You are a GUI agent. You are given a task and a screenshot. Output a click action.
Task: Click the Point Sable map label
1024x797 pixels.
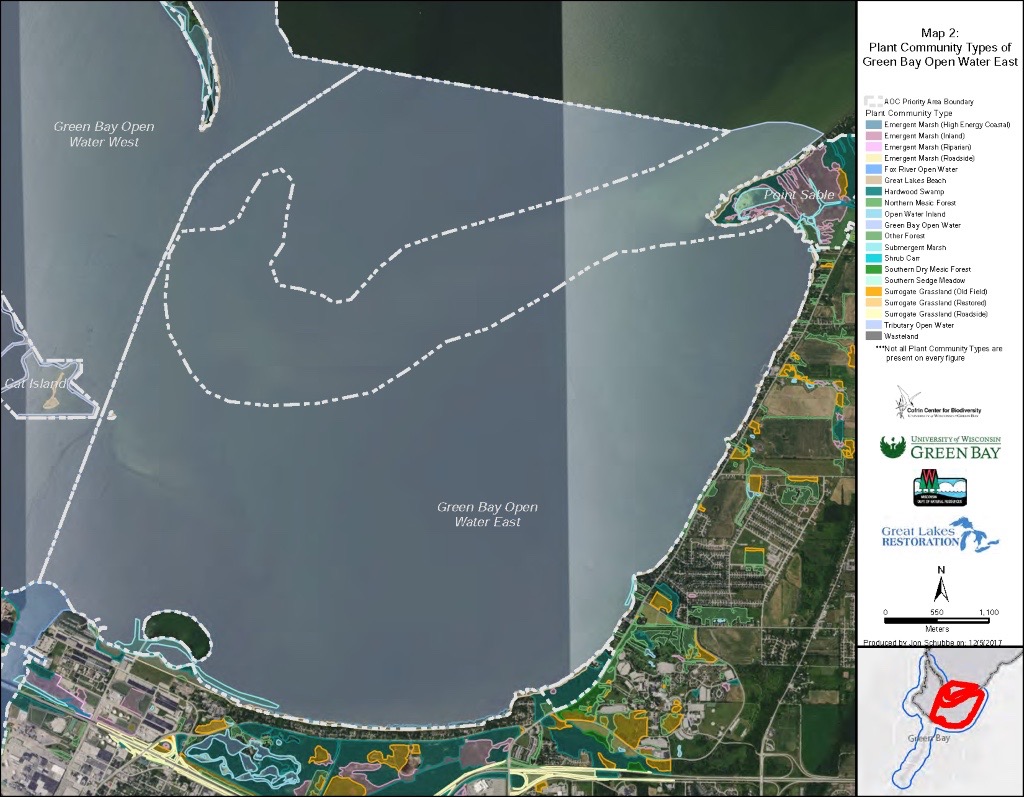point(798,194)
